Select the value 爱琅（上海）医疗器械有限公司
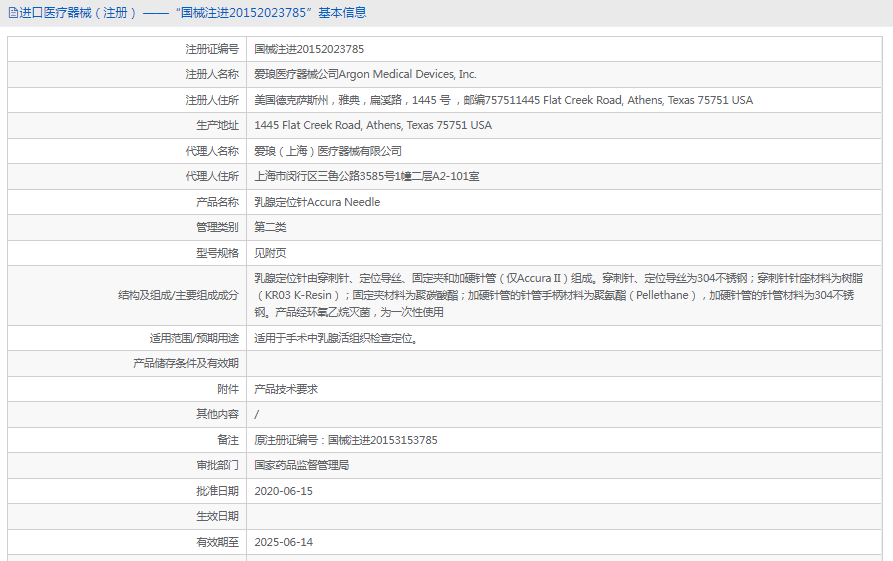Image resolution: width=893 pixels, height=561 pixels. [328, 150]
